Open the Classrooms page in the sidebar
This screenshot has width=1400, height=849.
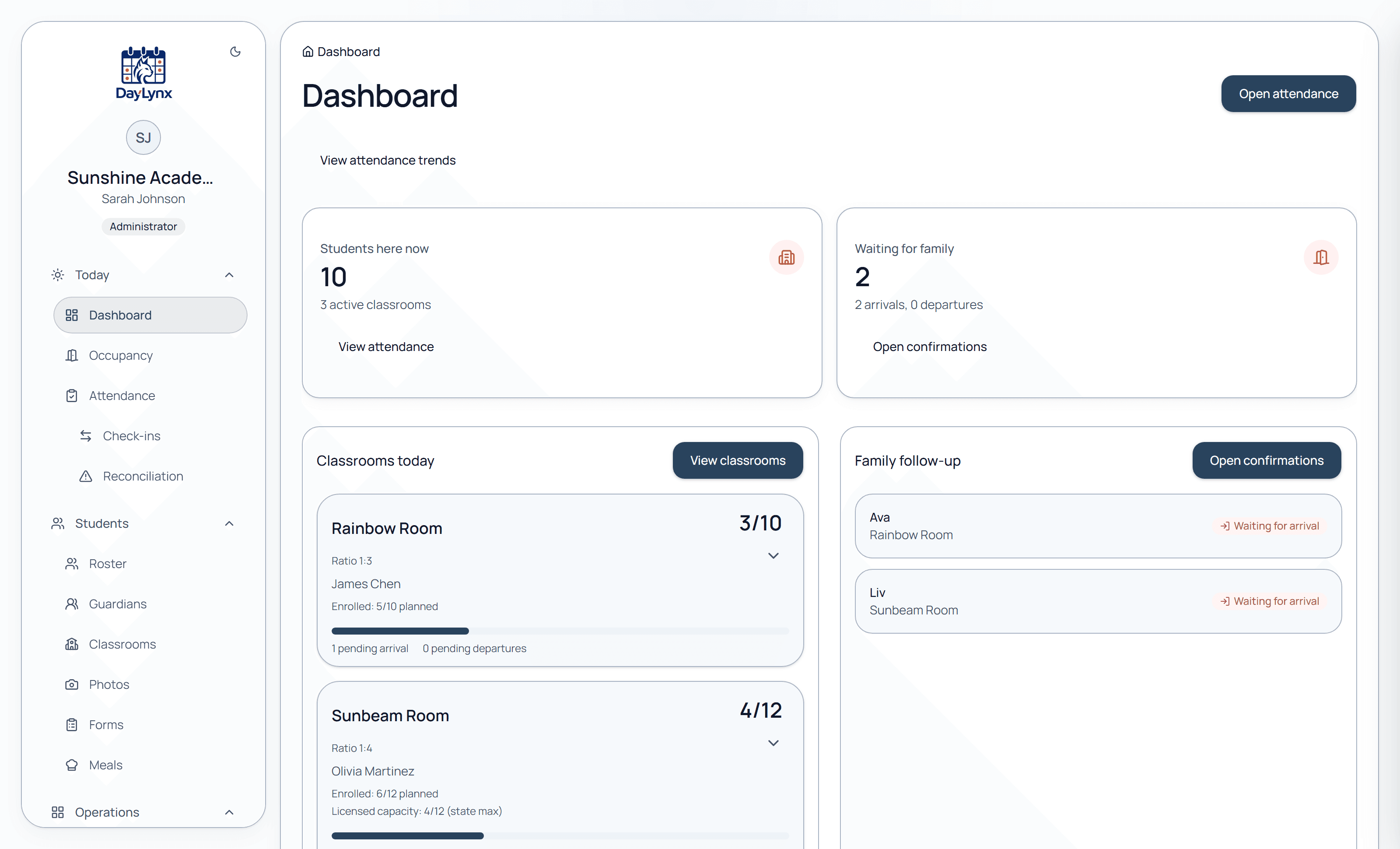point(150,645)
